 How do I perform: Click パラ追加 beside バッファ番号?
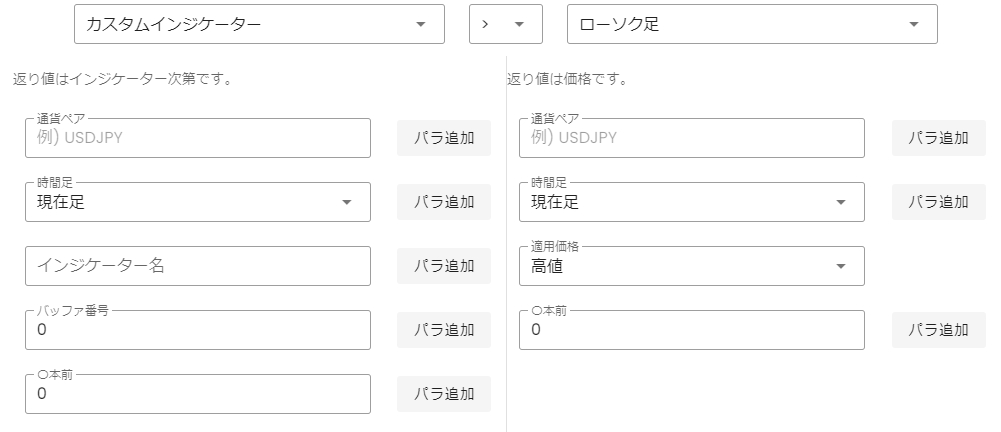(x=444, y=330)
